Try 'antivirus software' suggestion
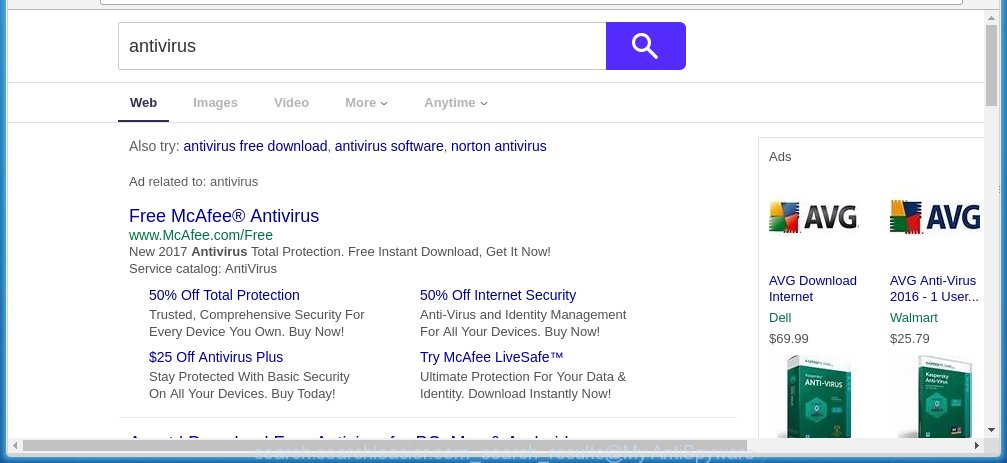 point(389,146)
